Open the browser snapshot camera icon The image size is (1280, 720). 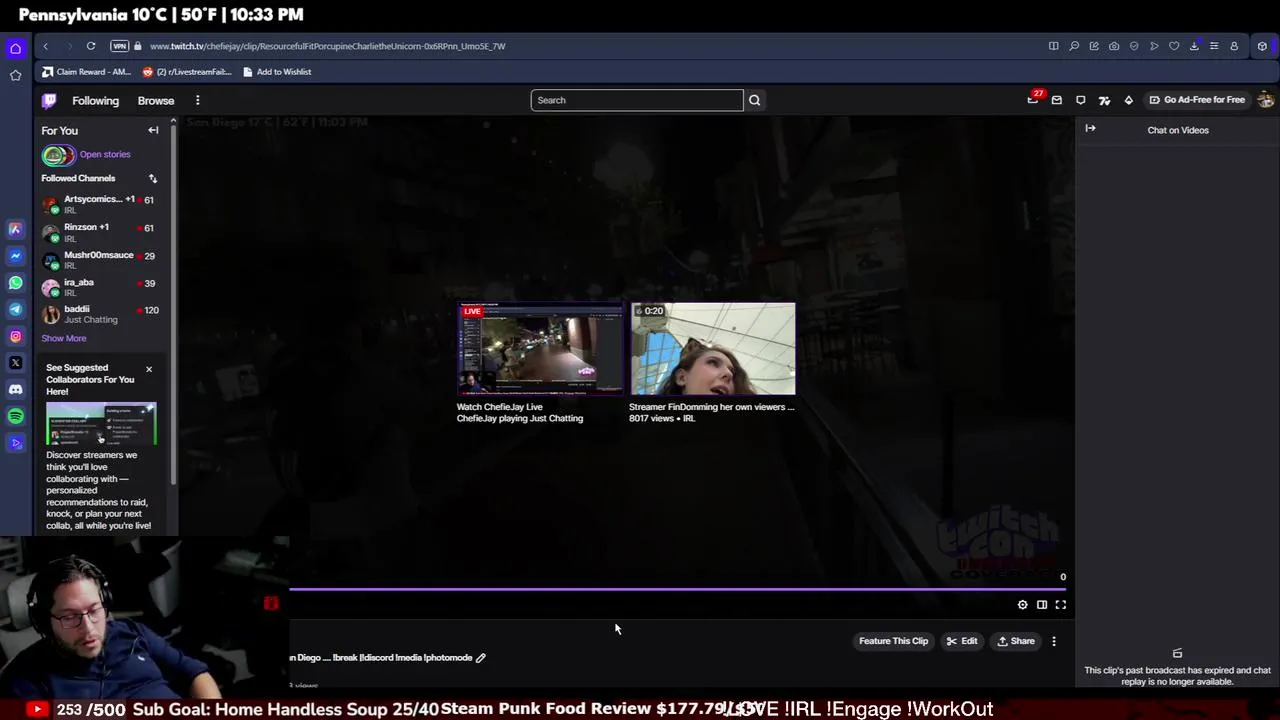point(1114,46)
